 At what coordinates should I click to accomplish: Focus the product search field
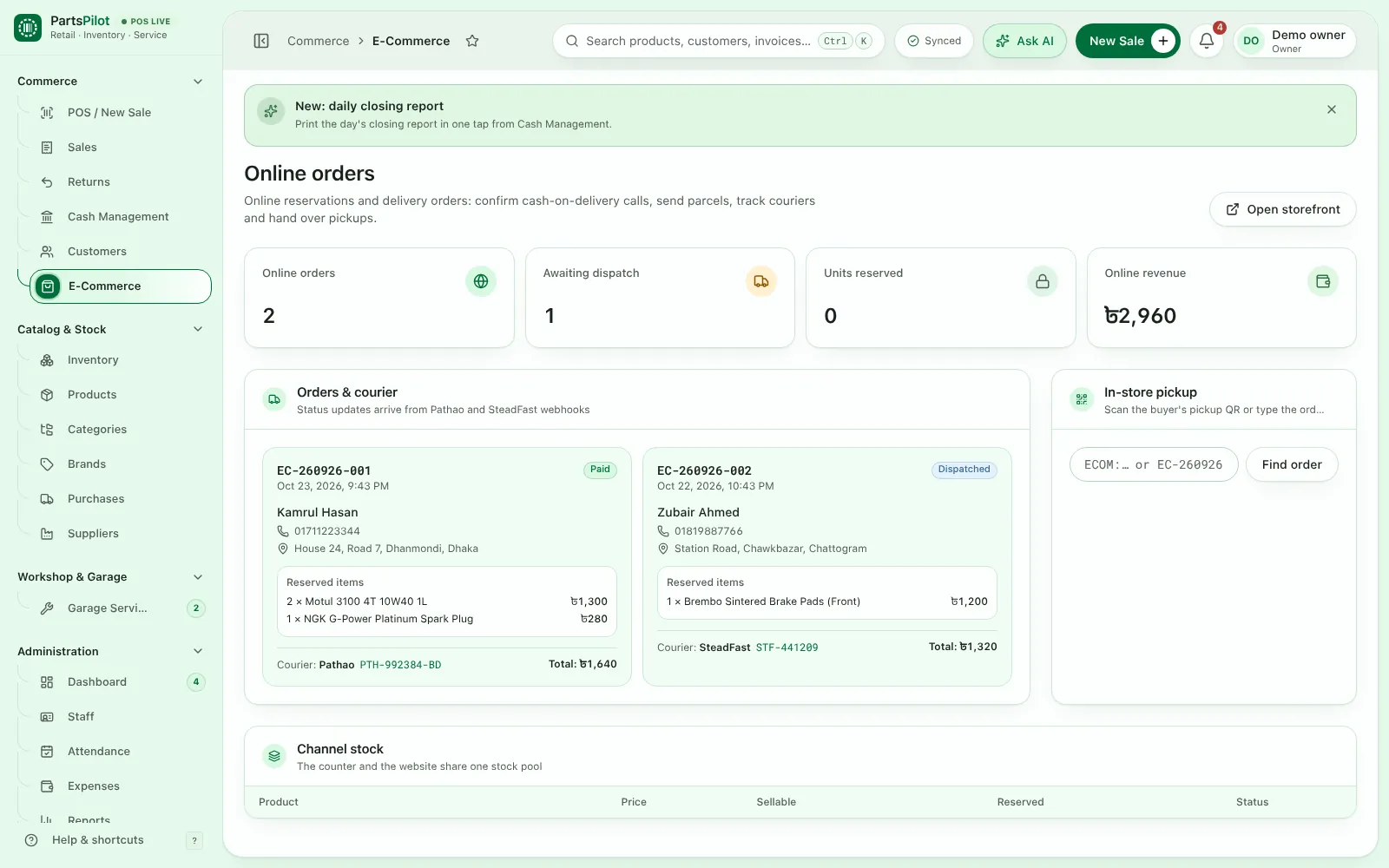coord(718,41)
